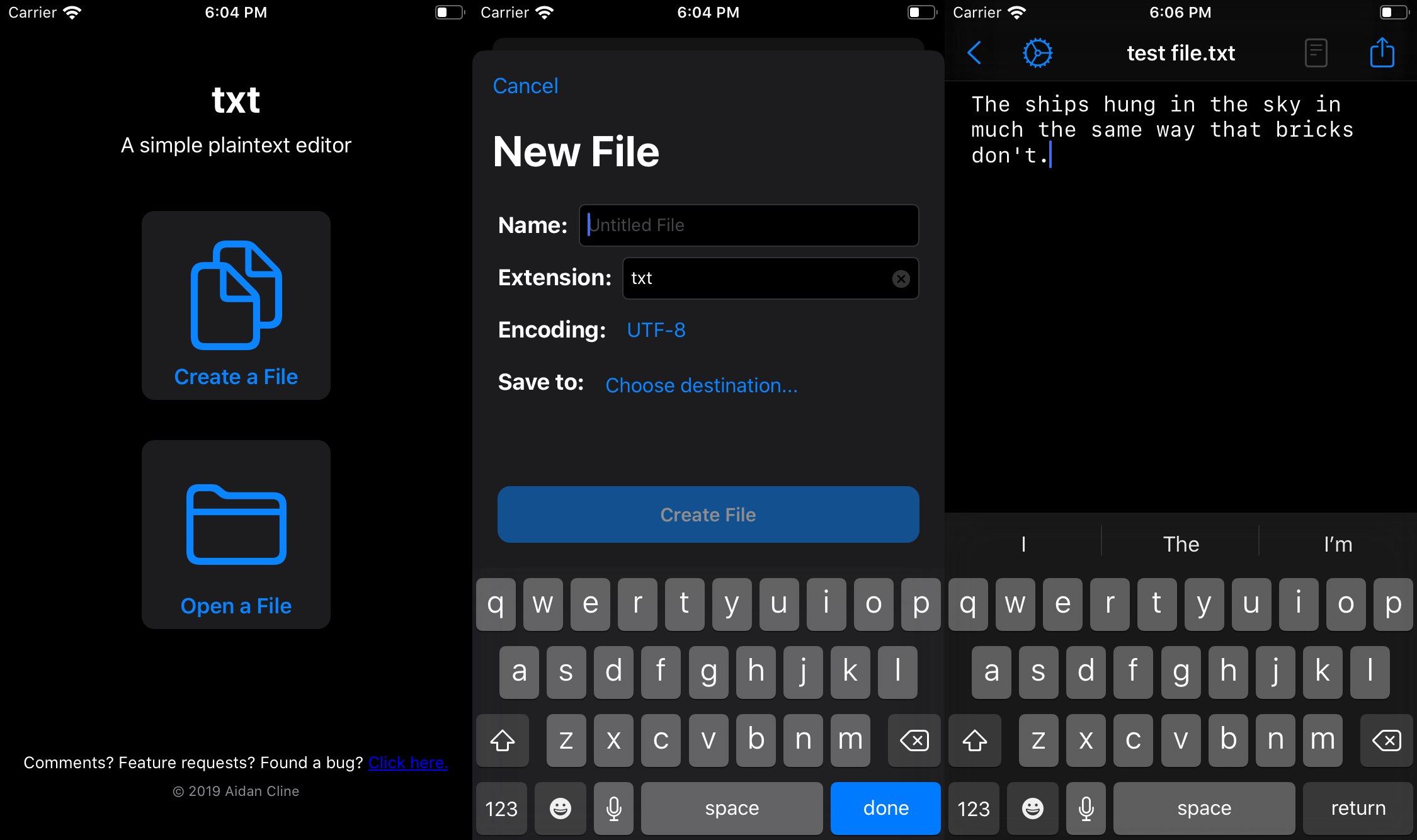Tap the back chevron in the editor
1417x840 pixels.
pyautogui.click(x=974, y=53)
